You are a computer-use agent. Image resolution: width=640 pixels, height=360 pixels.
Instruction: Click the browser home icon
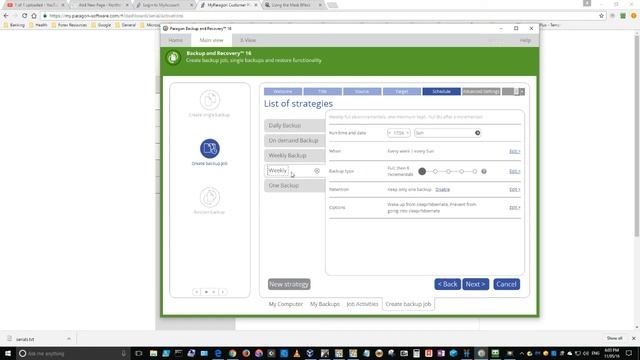point(34,16)
